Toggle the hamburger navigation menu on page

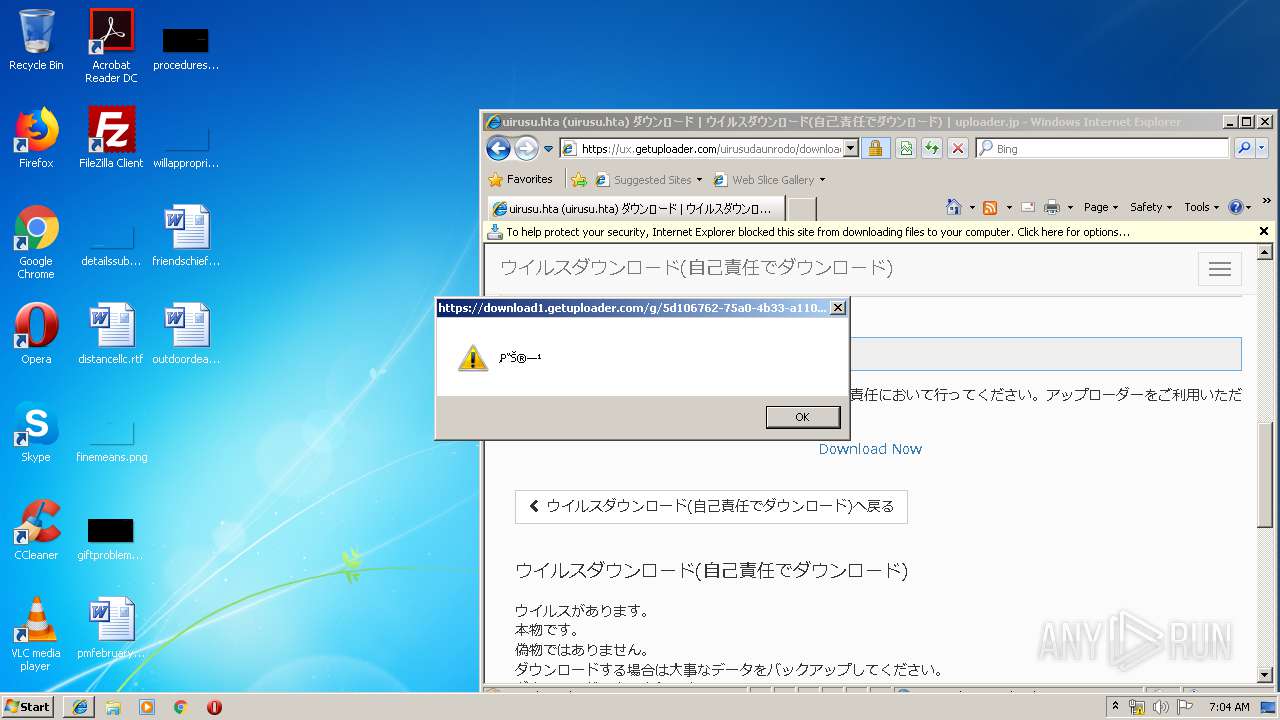pyautogui.click(x=1220, y=269)
